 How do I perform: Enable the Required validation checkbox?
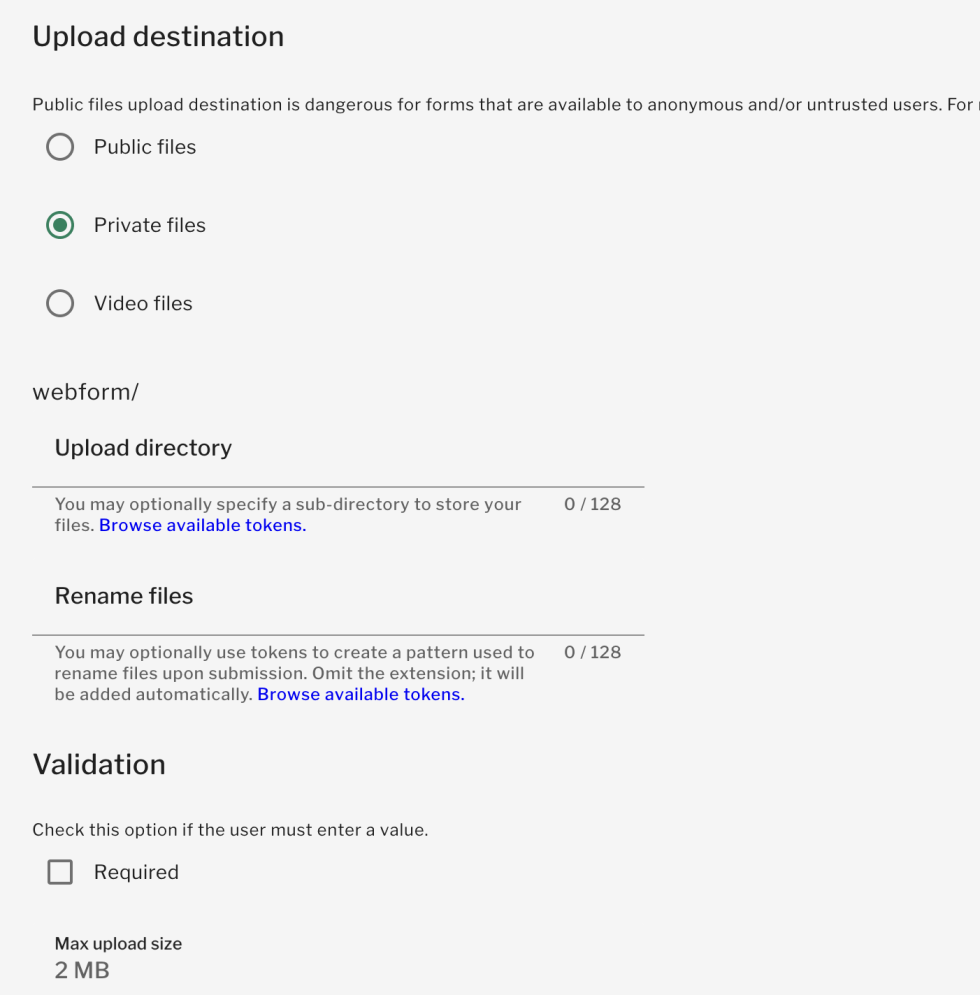[60, 871]
